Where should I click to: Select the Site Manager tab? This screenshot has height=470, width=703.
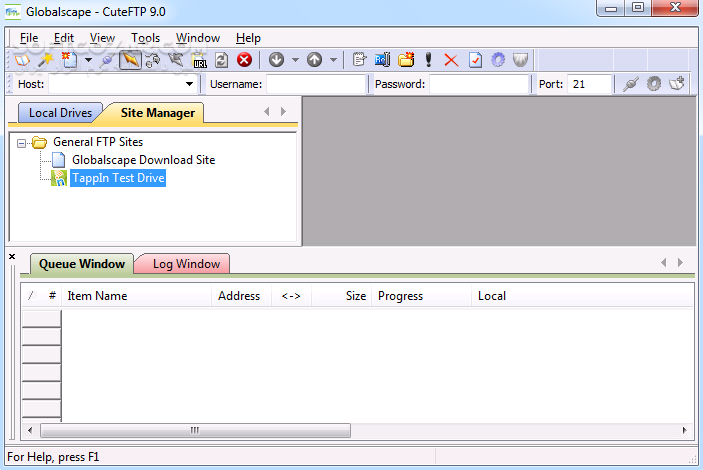tap(157, 113)
